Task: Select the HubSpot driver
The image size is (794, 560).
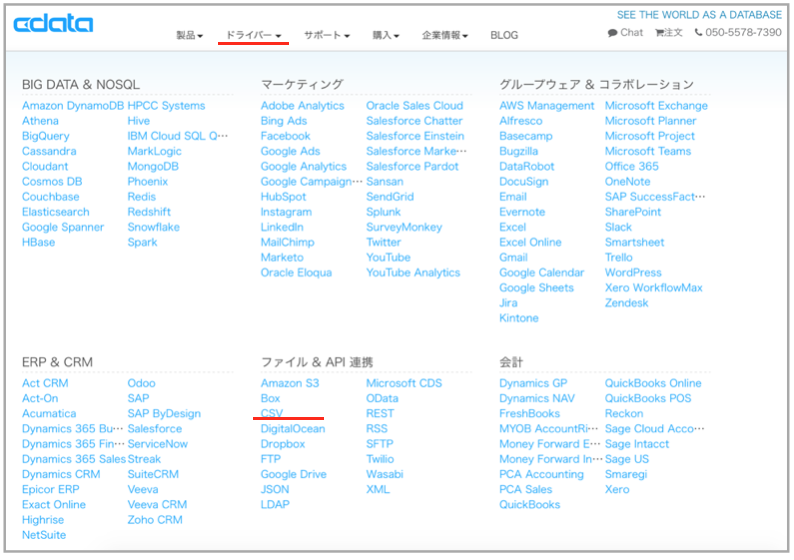Action: [283, 196]
